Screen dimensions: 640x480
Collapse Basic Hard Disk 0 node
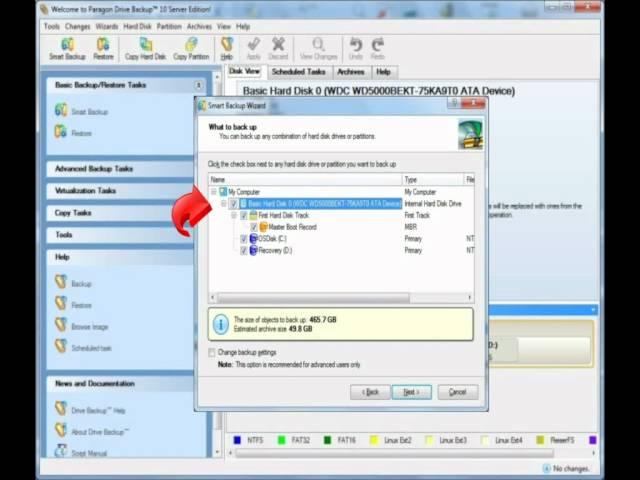point(224,203)
